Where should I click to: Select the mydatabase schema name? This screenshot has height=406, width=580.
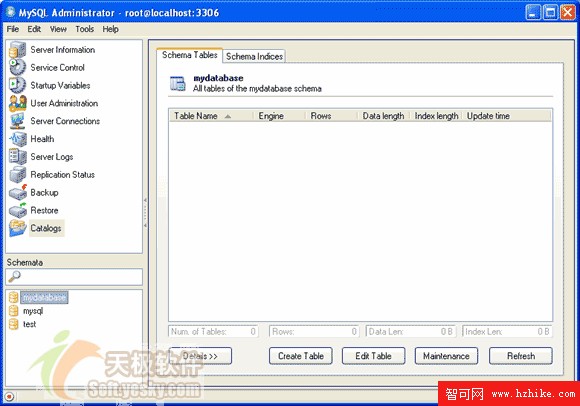(44, 297)
